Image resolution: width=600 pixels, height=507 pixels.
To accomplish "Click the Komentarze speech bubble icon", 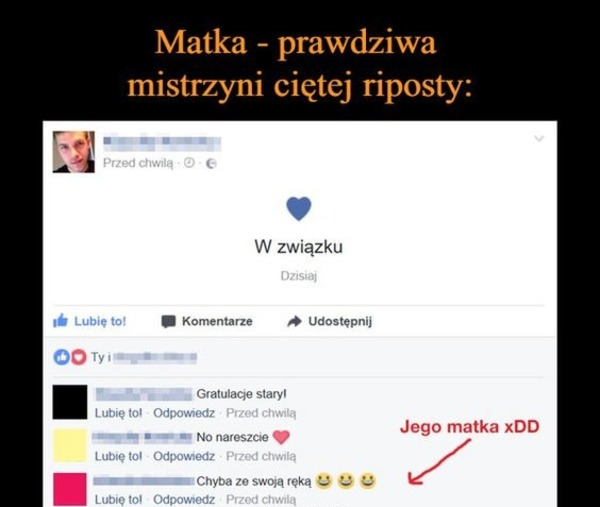I will (x=168, y=321).
